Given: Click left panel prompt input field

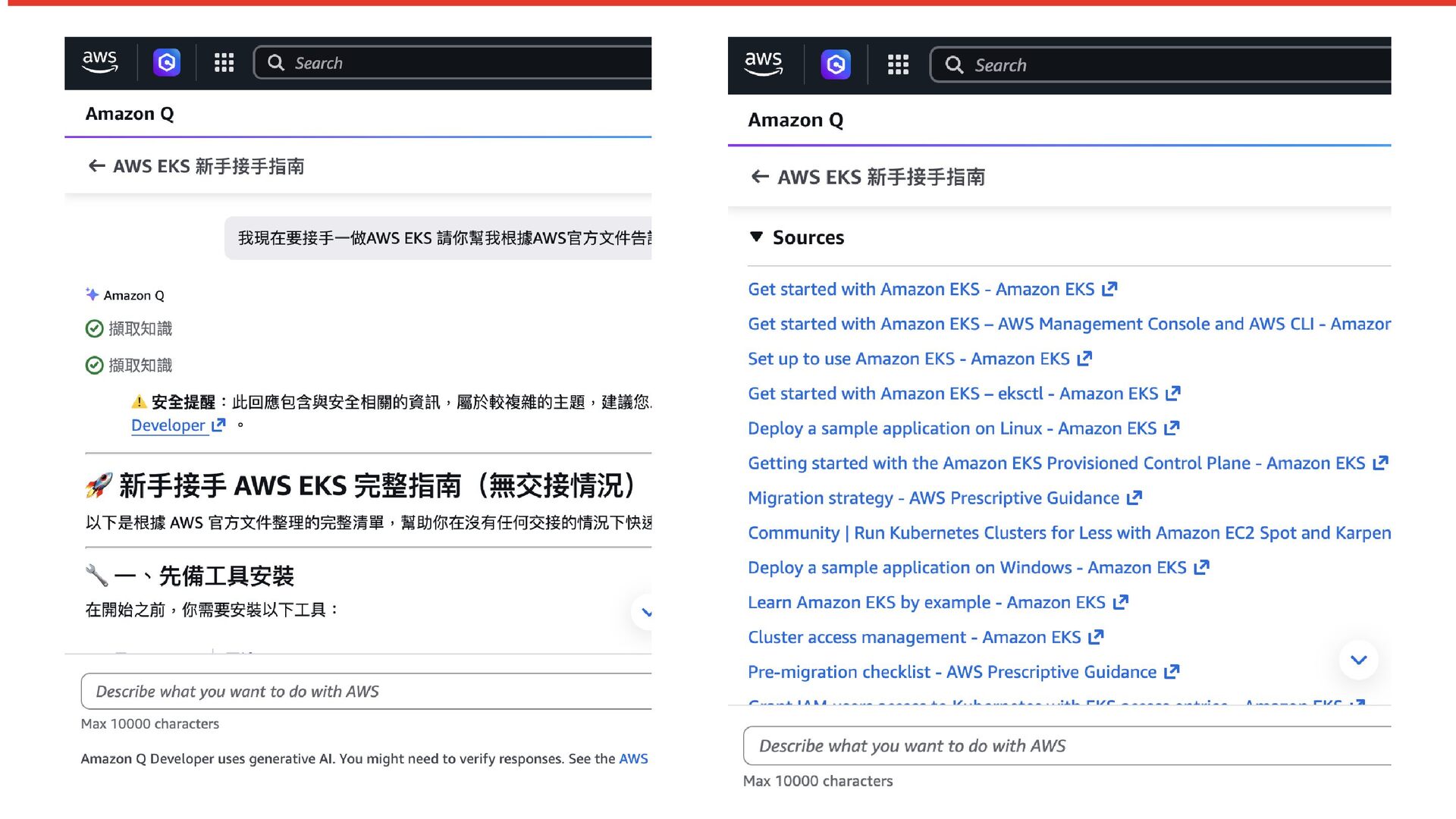Looking at the screenshot, I should (366, 692).
